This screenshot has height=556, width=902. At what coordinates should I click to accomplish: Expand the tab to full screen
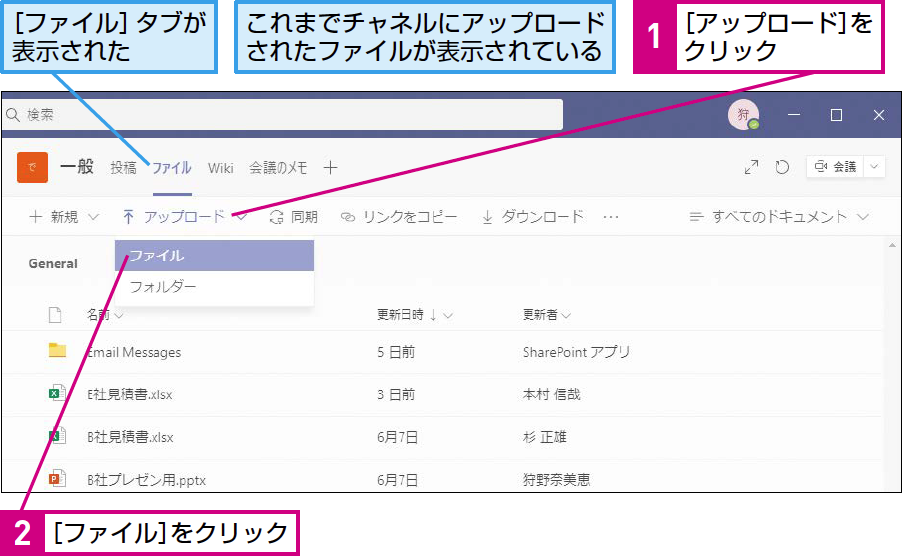pos(751,167)
